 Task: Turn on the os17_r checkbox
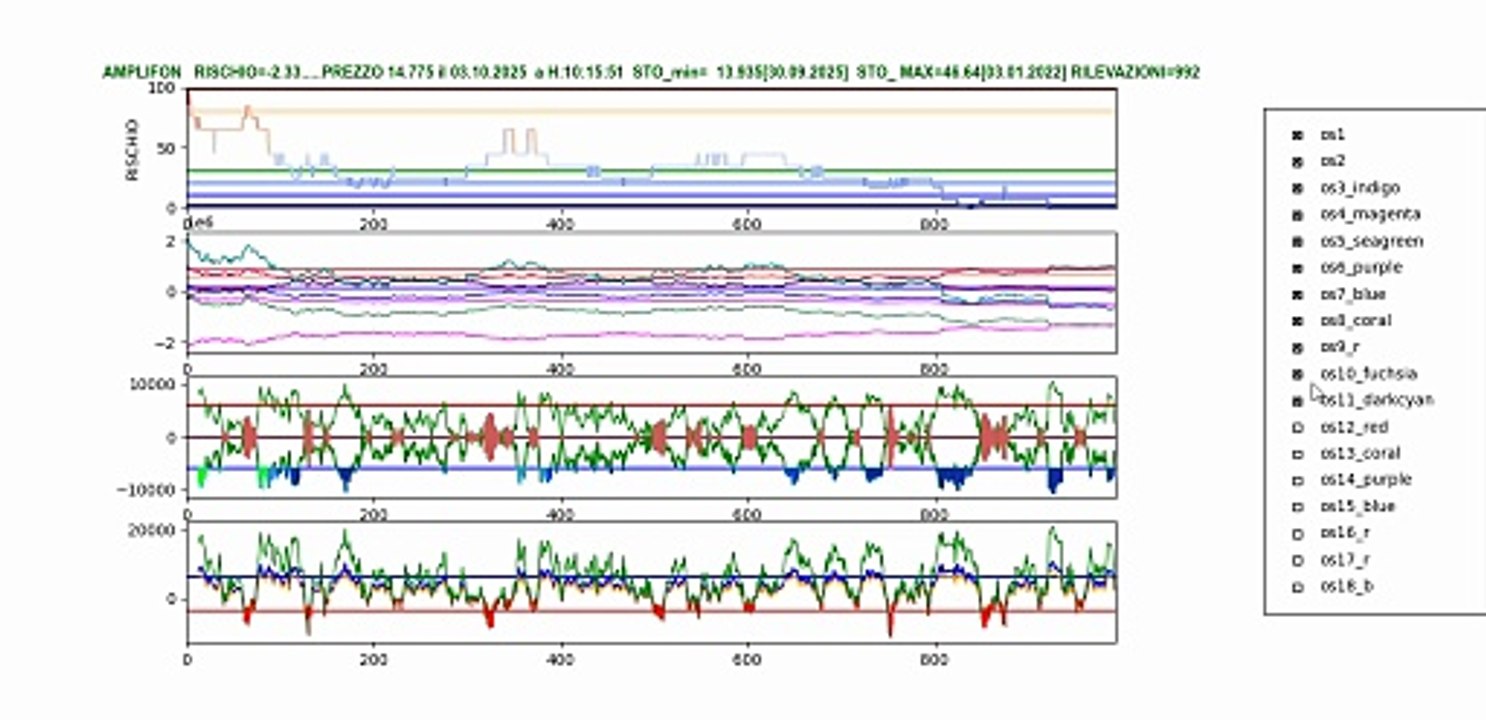point(1297,560)
